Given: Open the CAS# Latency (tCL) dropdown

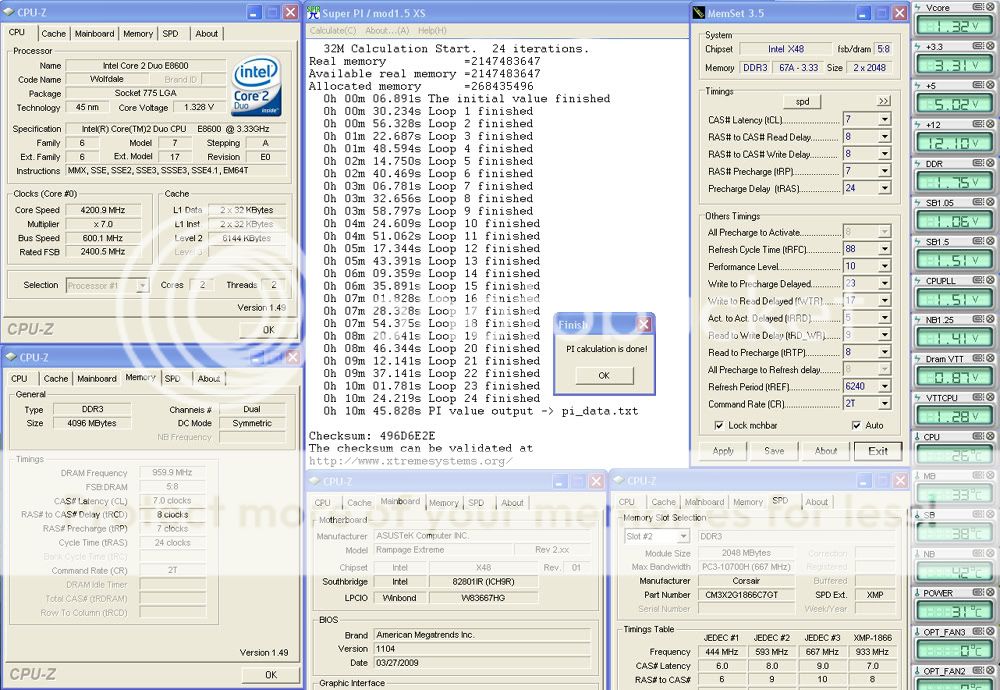Looking at the screenshot, I should point(885,119).
